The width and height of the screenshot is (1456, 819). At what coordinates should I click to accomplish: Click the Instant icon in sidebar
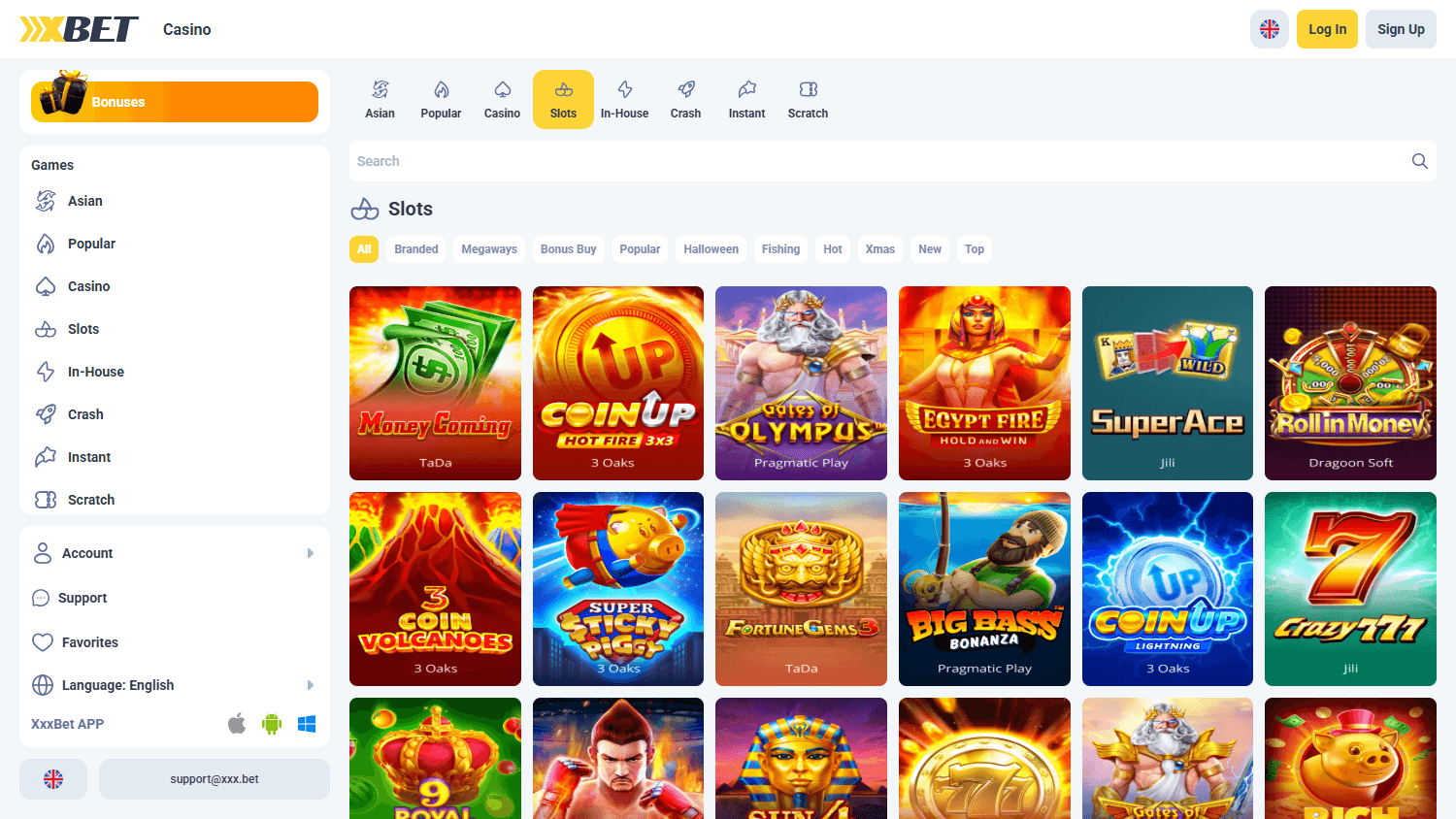pos(46,457)
